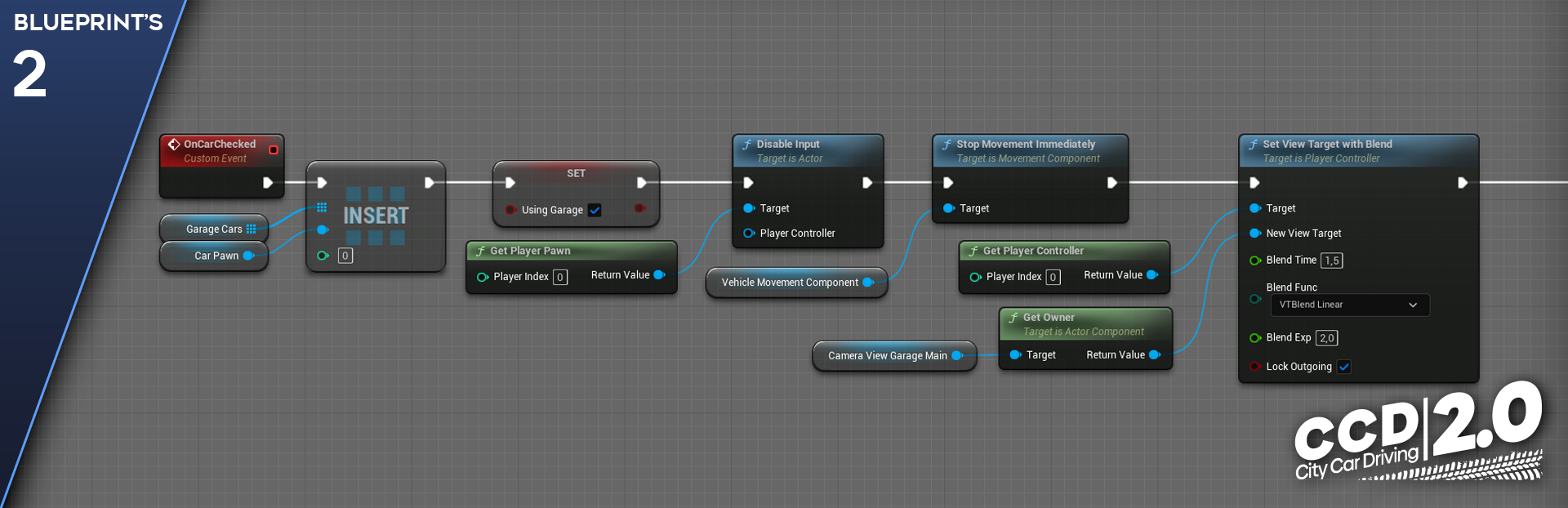Click the Blend Time value field
This screenshot has height=508, width=1568.
click(x=1331, y=261)
